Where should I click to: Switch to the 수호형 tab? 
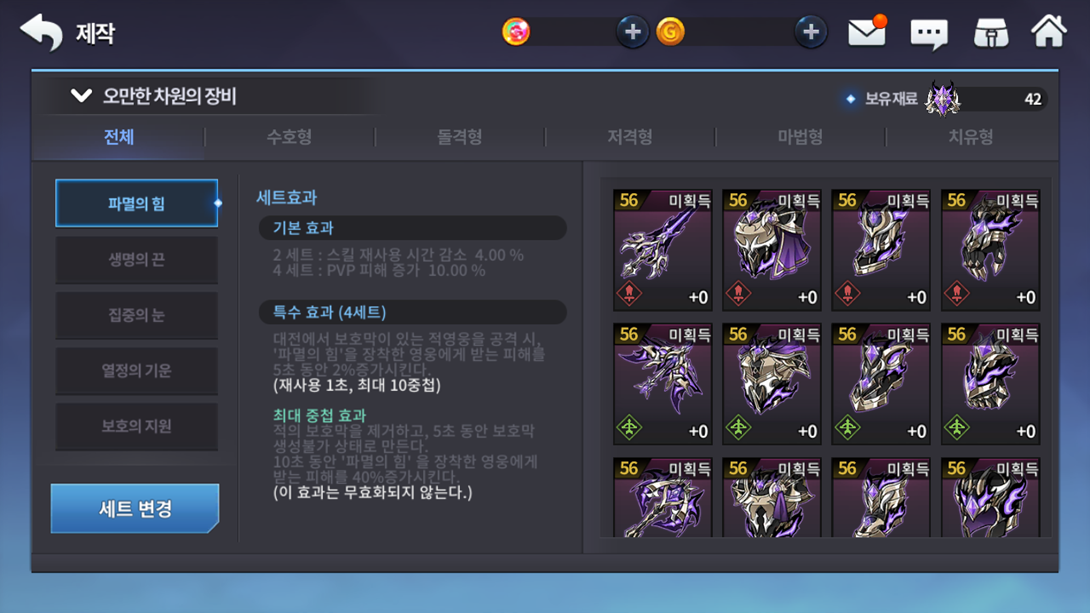[x=289, y=137]
